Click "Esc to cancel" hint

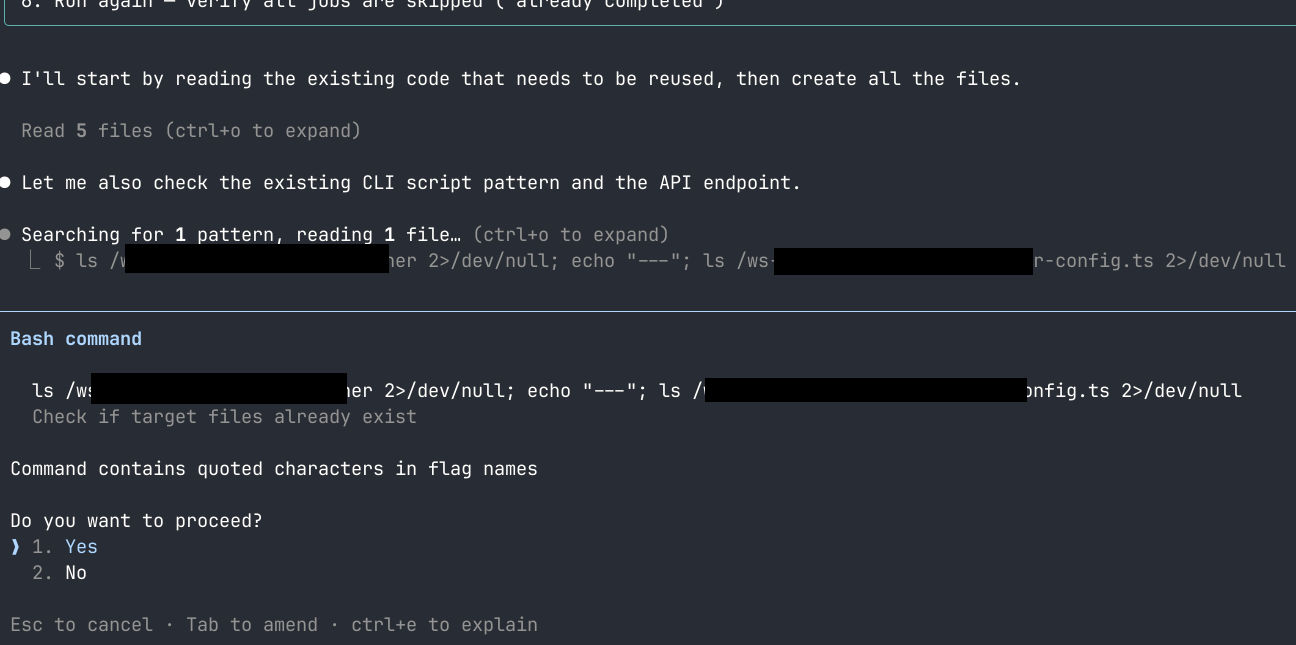[81, 625]
